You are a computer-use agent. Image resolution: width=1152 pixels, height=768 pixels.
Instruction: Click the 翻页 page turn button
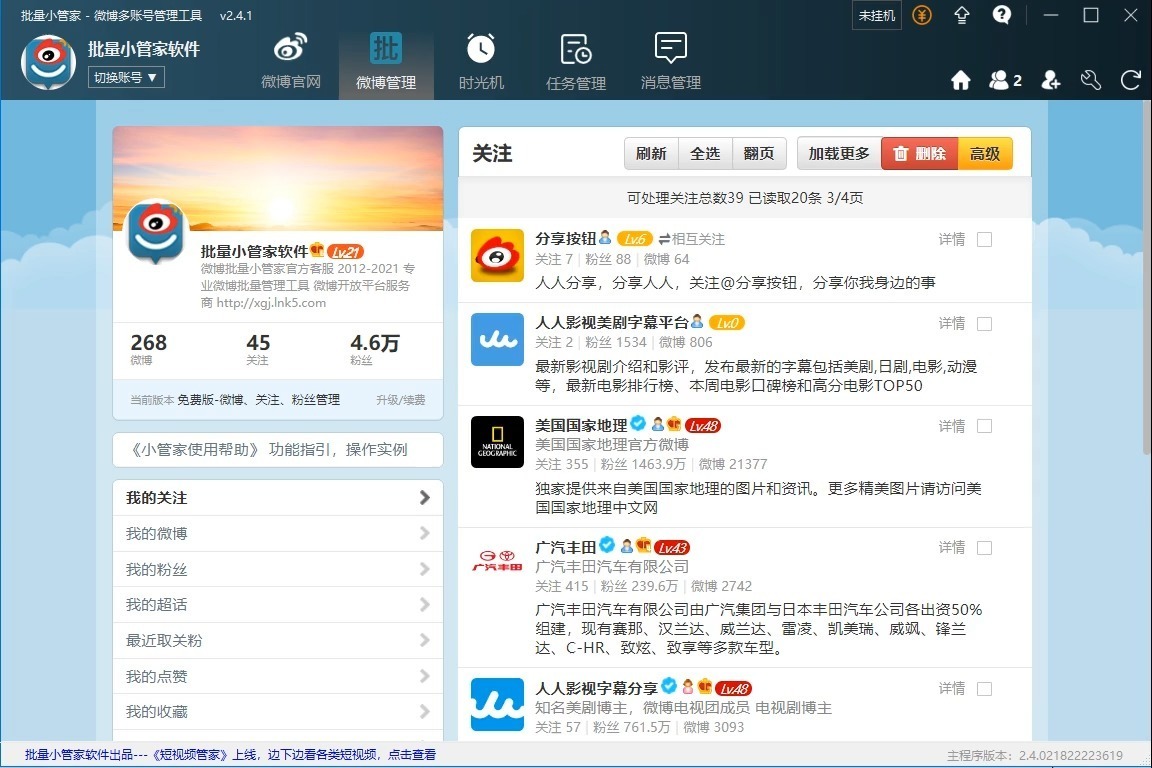click(x=759, y=154)
